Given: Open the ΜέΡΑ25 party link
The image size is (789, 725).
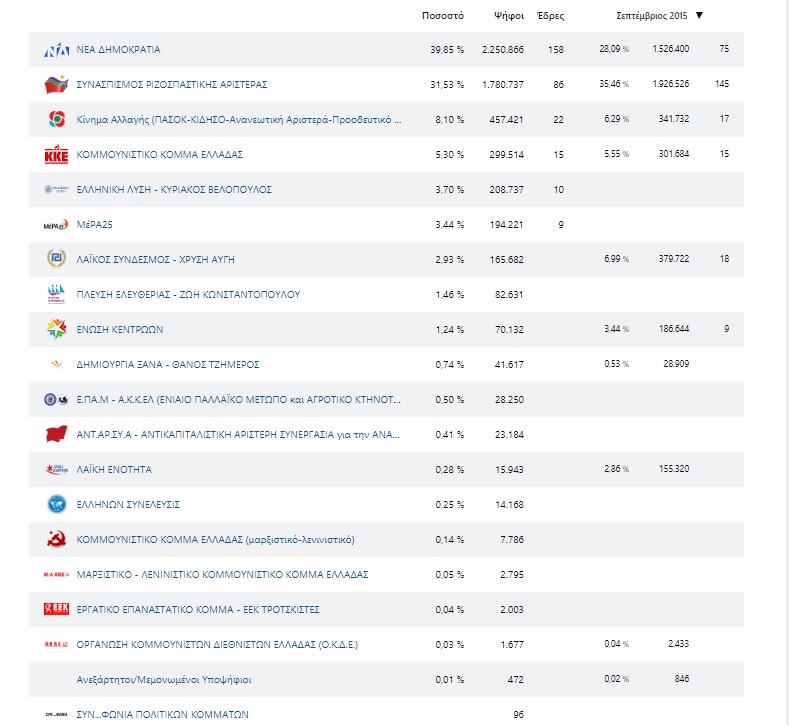Looking at the screenshot, I should coord(97,225).
